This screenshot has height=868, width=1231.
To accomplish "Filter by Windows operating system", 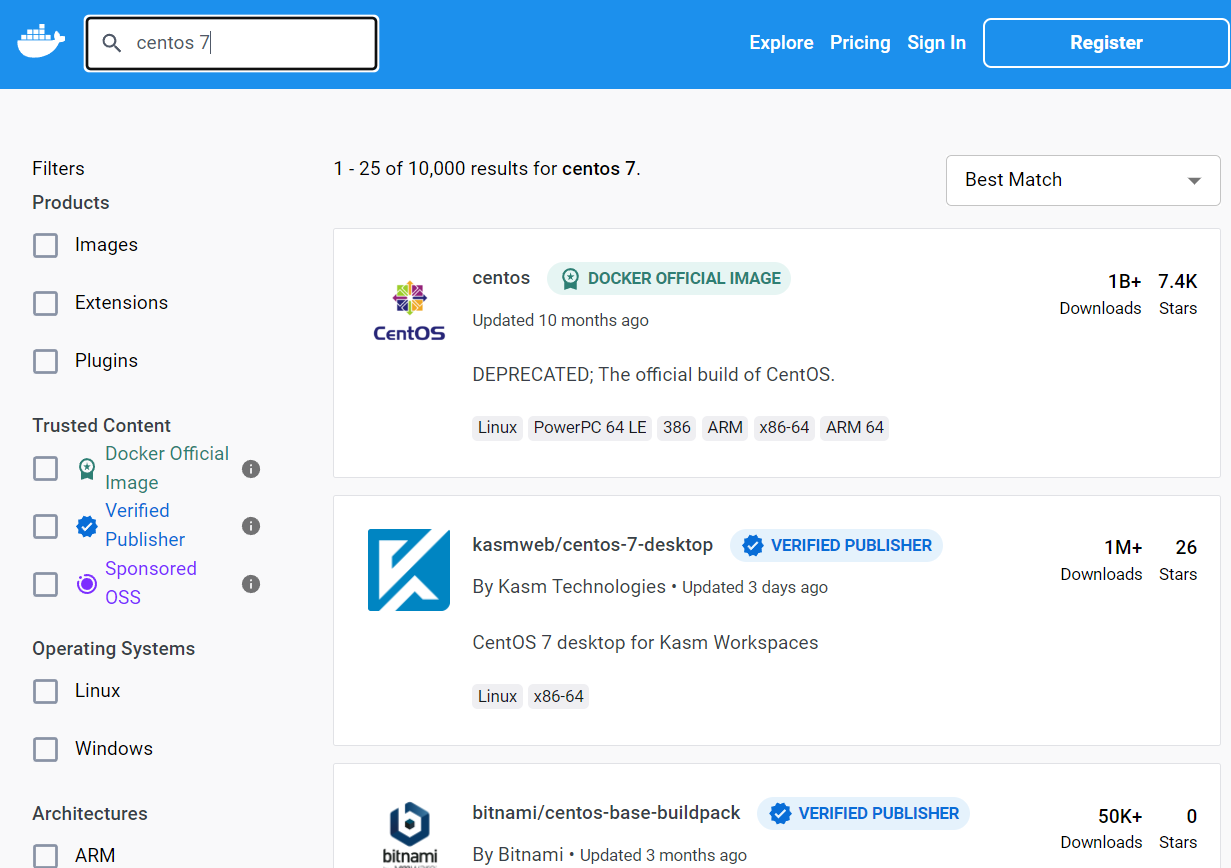I will click(x=46, y=749).
